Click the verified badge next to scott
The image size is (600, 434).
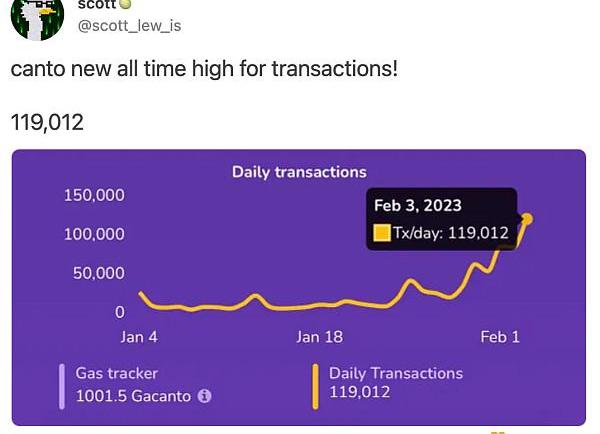(126, 4)
